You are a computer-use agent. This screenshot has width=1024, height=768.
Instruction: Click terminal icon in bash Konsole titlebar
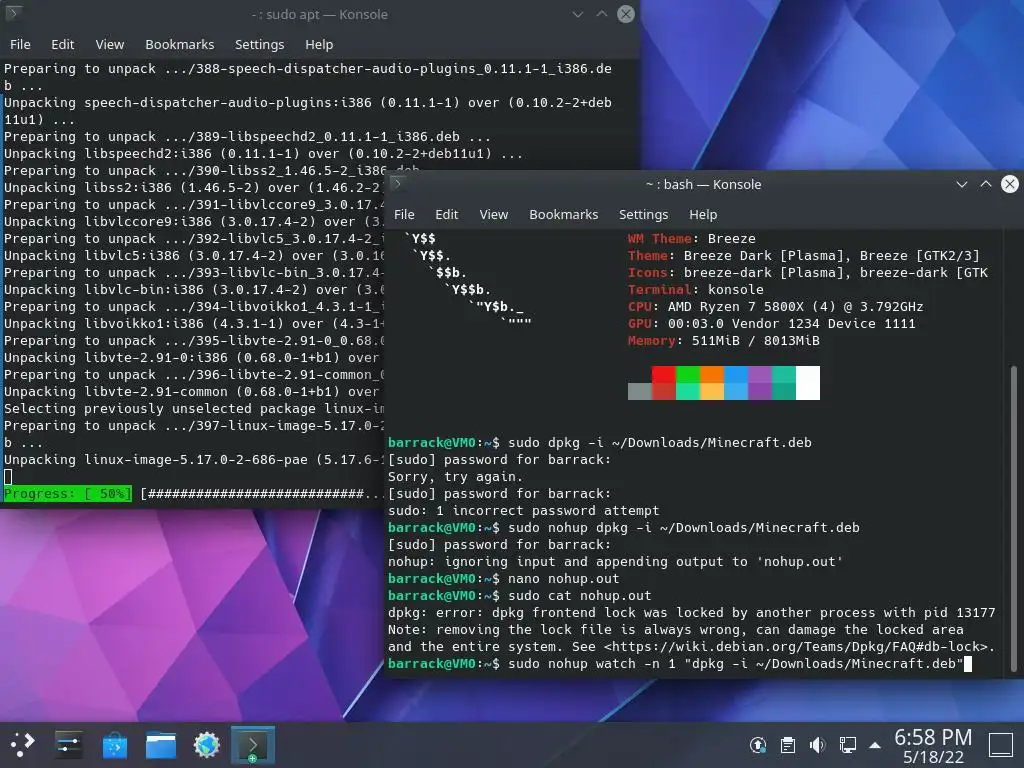[397, 184]
